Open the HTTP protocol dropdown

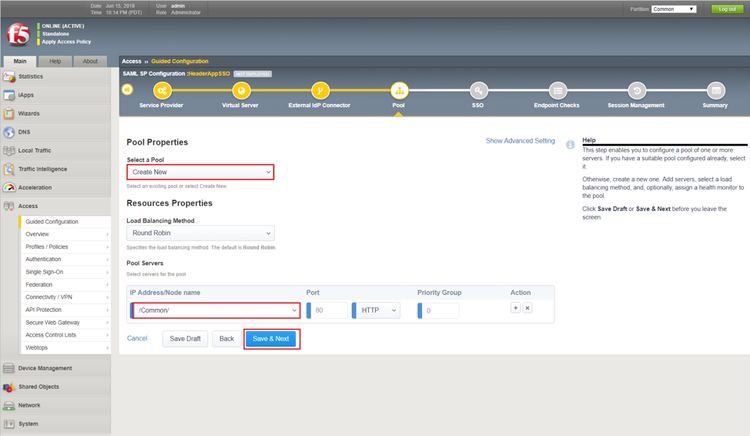pos(378,311)
